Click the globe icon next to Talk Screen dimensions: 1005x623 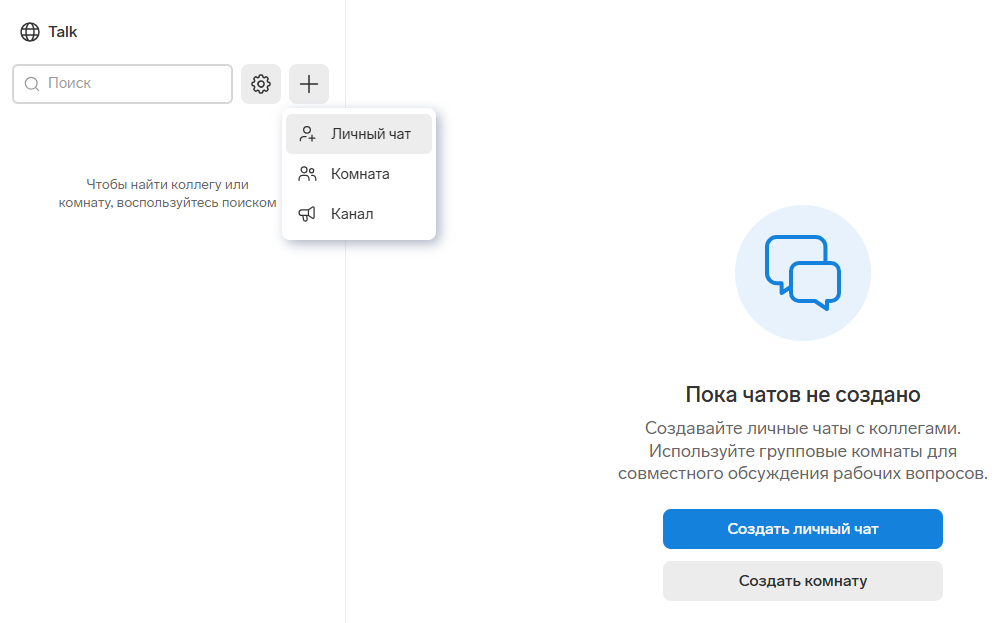(x=30, y=32)
